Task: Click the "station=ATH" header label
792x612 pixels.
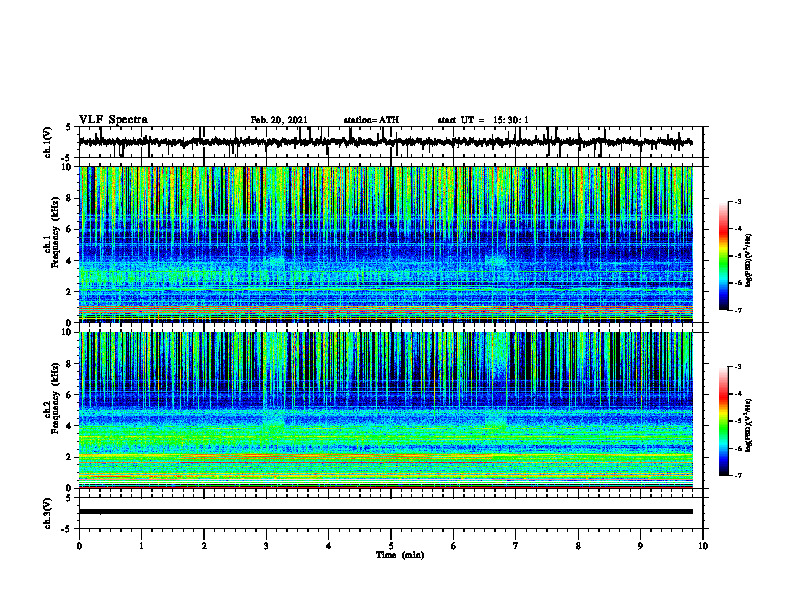Action: tap(371, 120)
